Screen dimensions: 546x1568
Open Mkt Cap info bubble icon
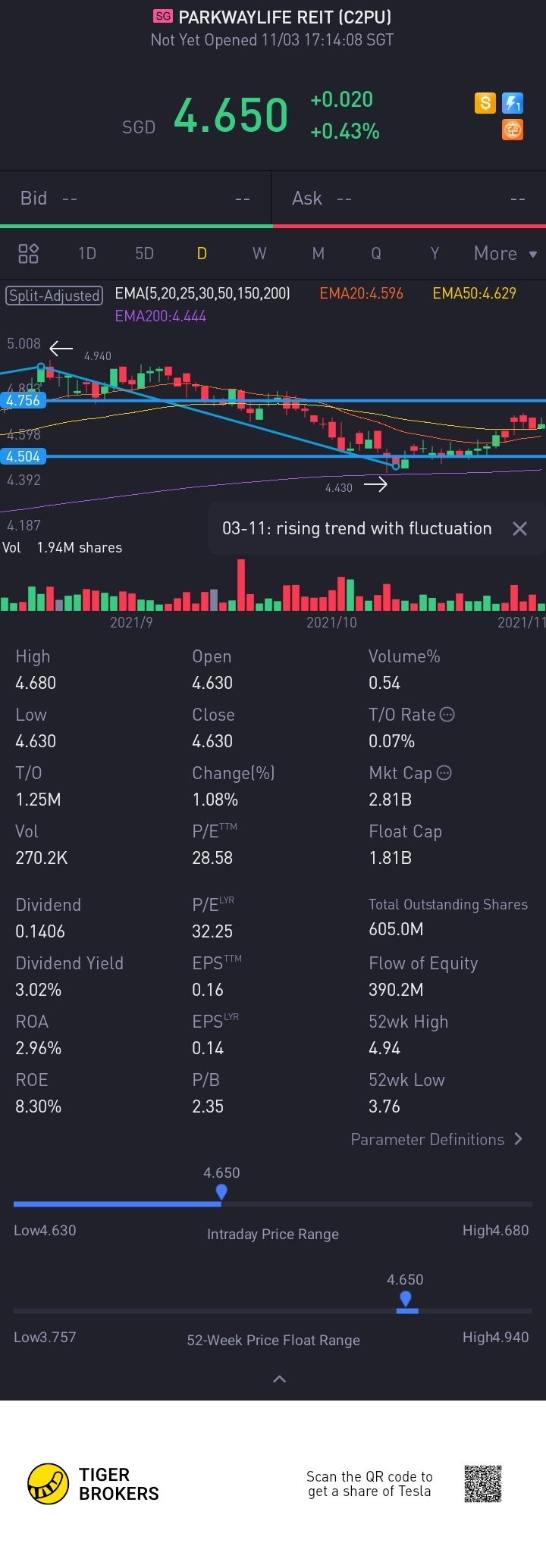point(444,772)
